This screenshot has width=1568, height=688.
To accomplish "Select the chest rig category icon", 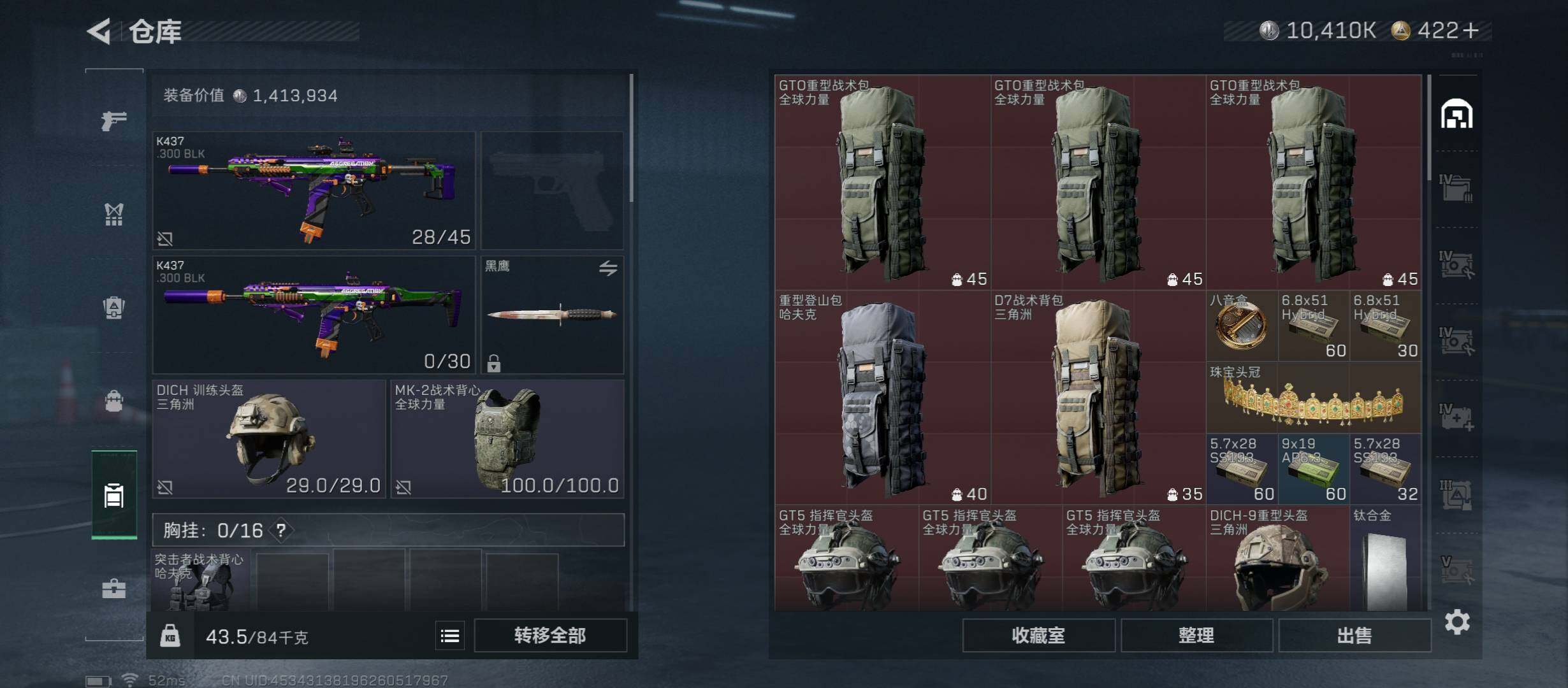I will pos(114,308).
